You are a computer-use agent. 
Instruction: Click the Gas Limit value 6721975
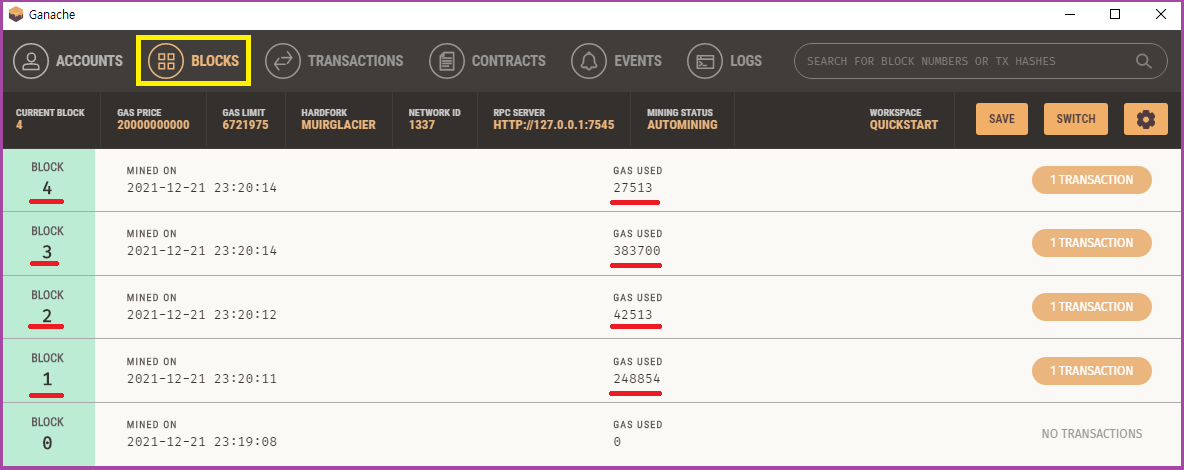click(245, 125)
